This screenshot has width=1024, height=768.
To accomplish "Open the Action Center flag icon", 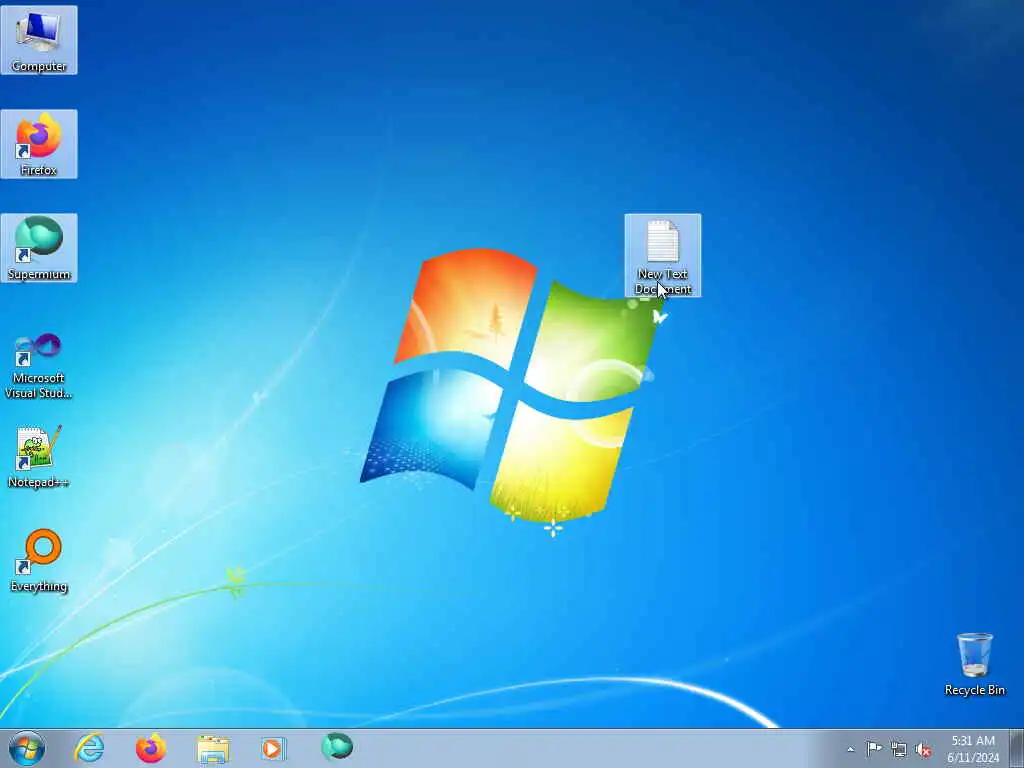I will tap(874, 748).
